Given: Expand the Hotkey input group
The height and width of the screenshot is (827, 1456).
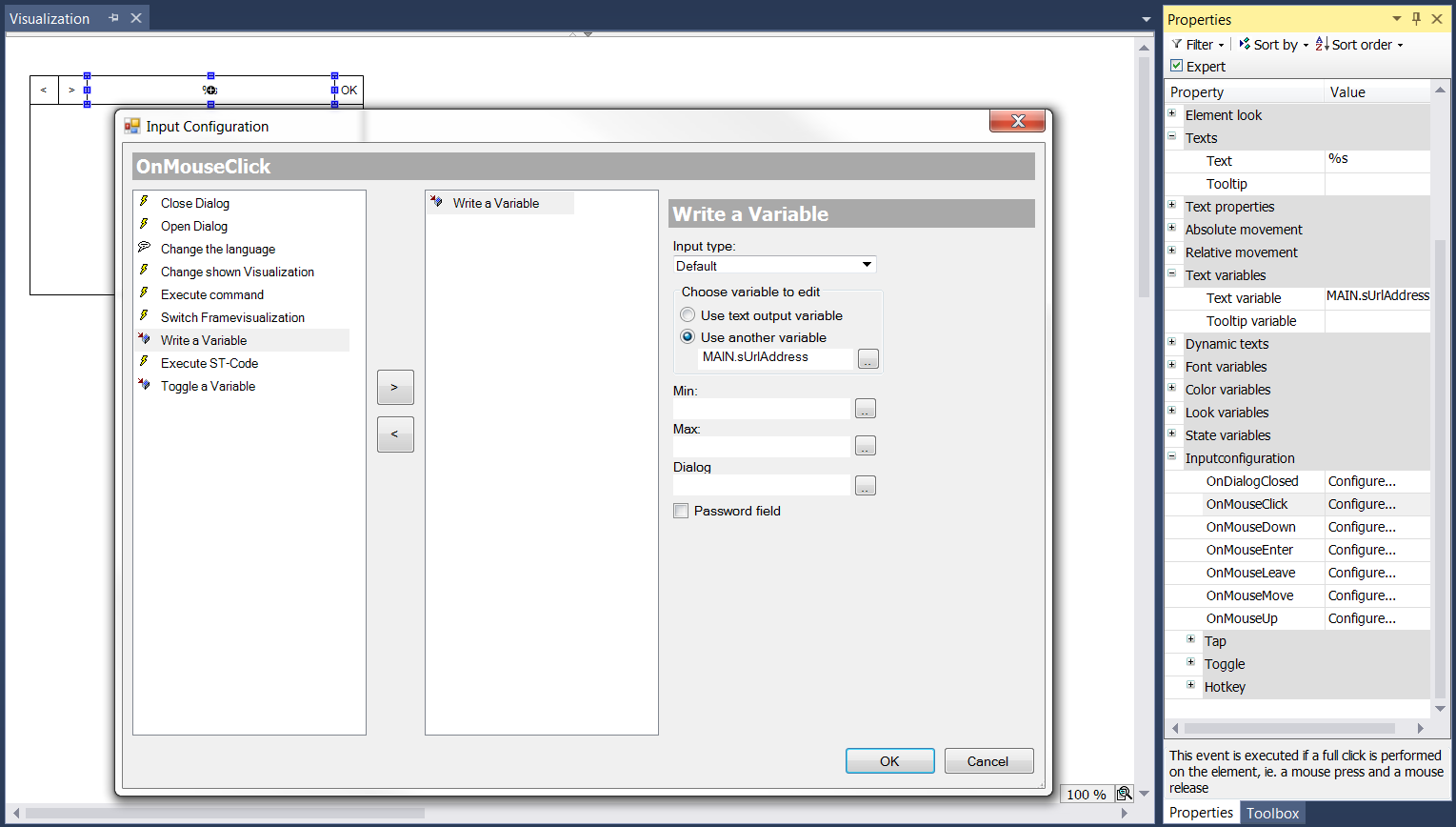Looking at the screenshot, I should click(x=1190, y=686).
